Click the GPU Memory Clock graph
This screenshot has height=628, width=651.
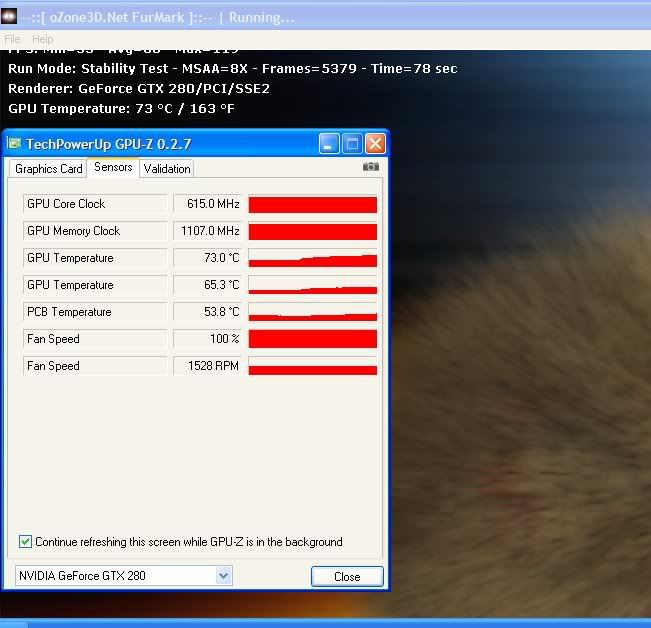coord(313,231)
